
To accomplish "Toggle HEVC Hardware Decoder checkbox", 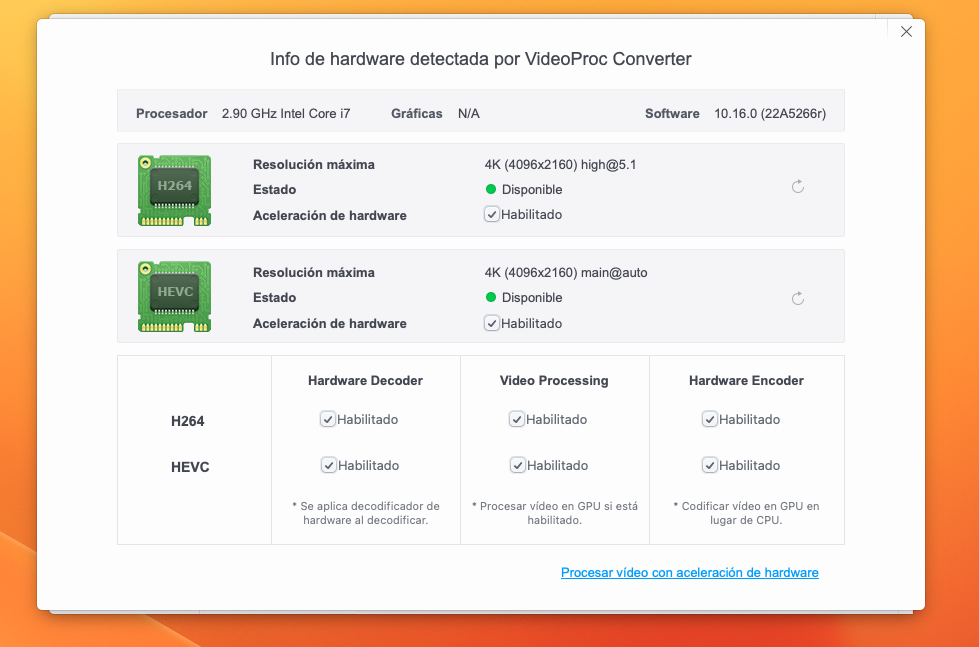I will [x=328, y=465].
